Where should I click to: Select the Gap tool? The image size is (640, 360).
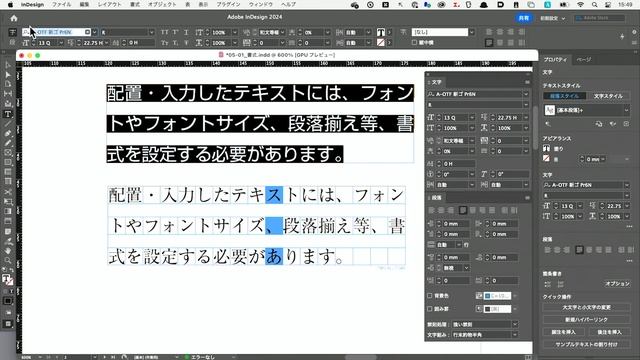tap(8, 94)
